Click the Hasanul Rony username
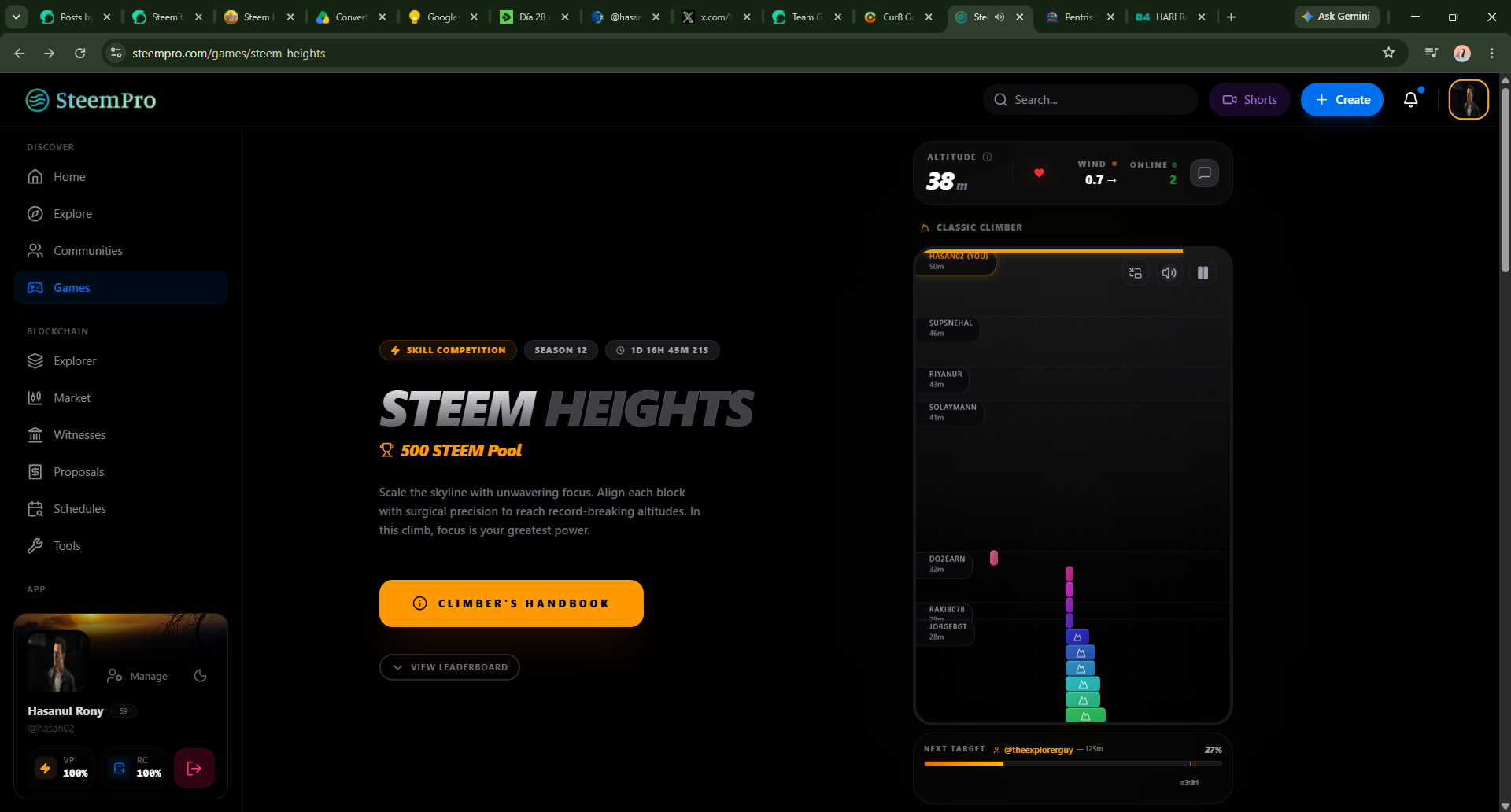 coord(65,711)
